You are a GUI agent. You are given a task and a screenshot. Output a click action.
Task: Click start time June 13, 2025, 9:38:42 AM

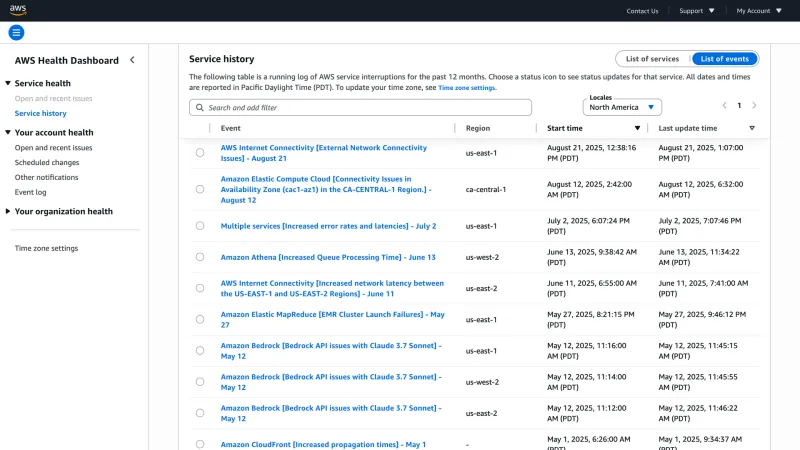tap(592, 257)
